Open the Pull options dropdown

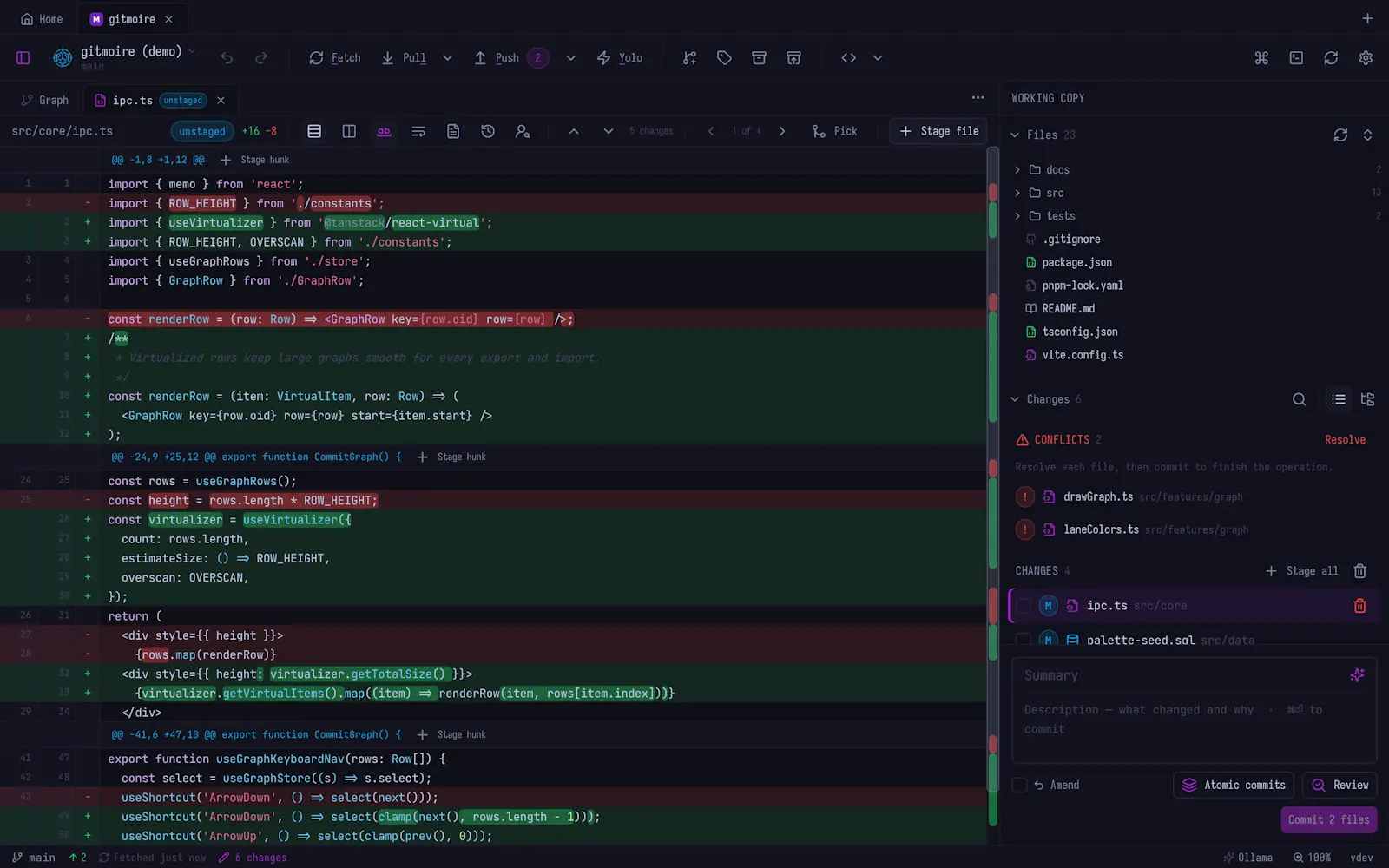click(x=447, y=58)
